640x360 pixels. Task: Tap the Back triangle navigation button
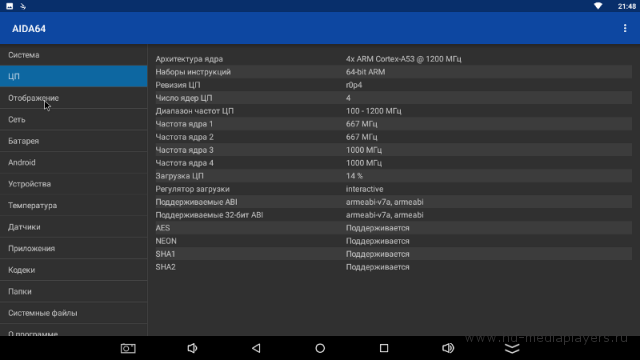pos(256,348)
